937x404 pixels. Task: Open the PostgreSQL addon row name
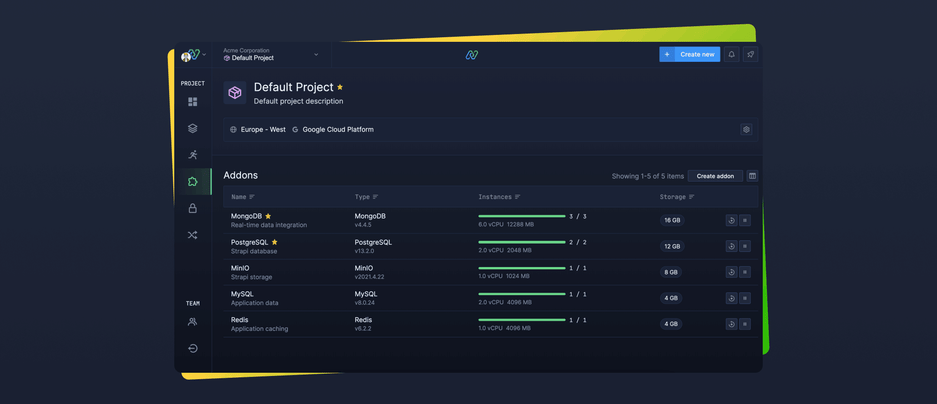[250, 242]
